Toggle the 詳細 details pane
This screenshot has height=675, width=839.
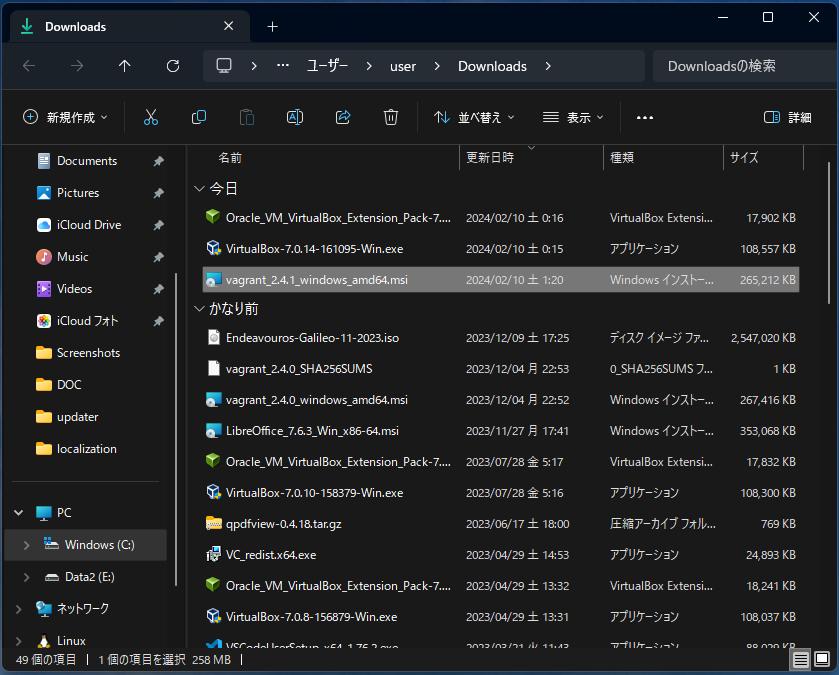[787, 117]
